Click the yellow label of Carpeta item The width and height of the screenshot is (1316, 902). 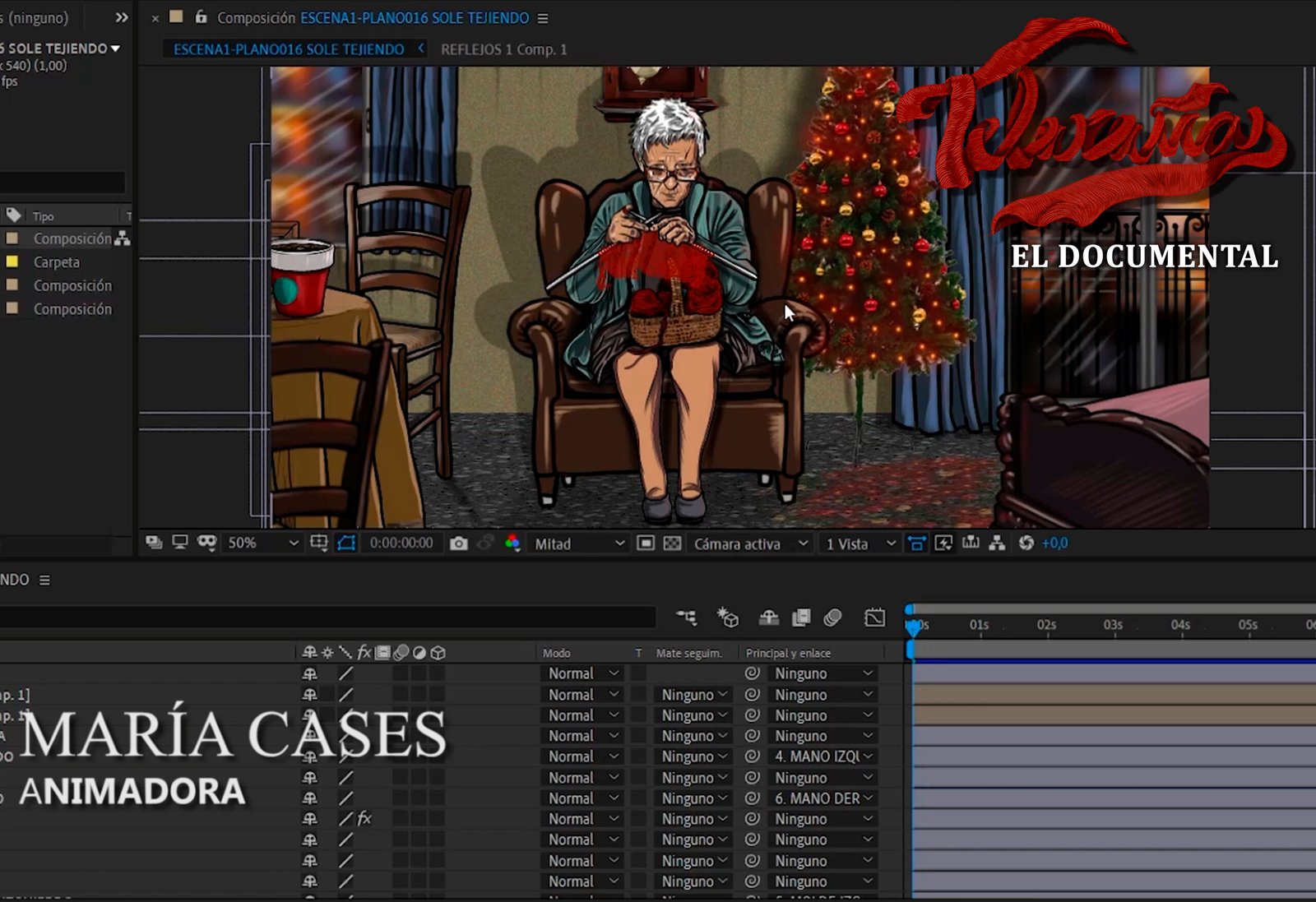12,262
